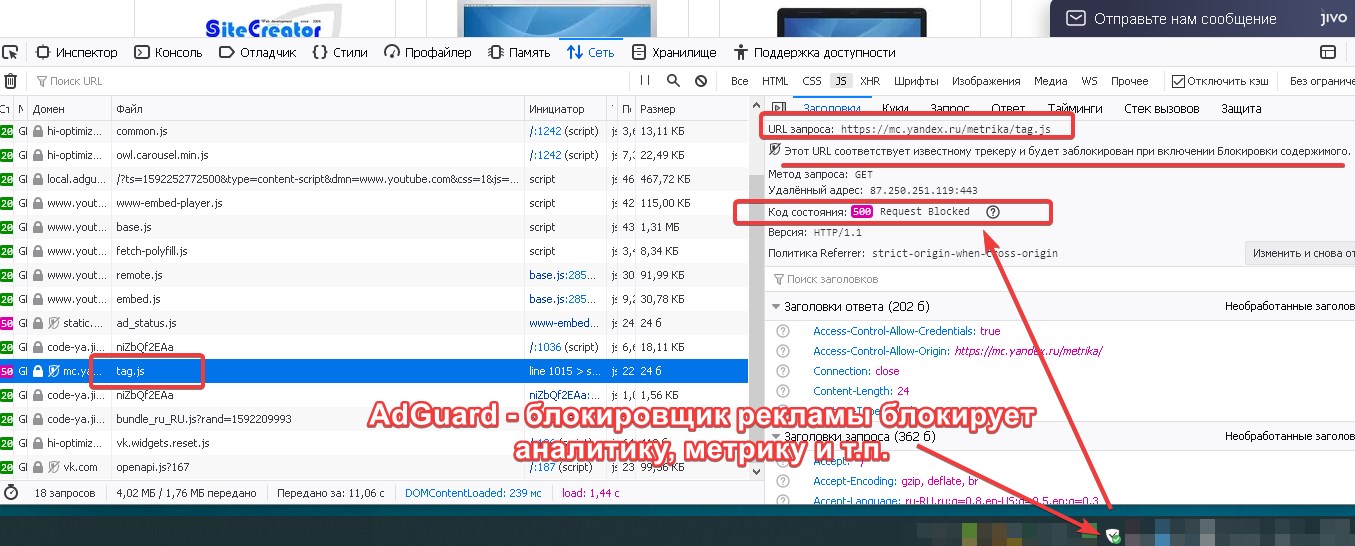Toggle the JS request filter

841,81
